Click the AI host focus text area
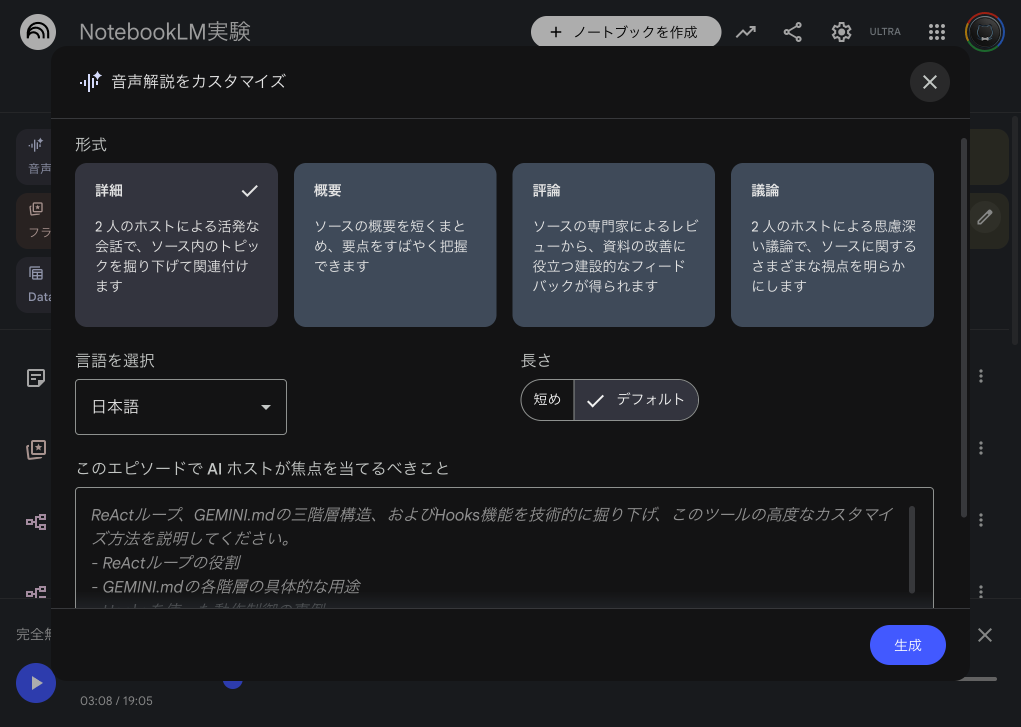The width and height of the screenshot is (1021, 727). click(x=503, y=545)
